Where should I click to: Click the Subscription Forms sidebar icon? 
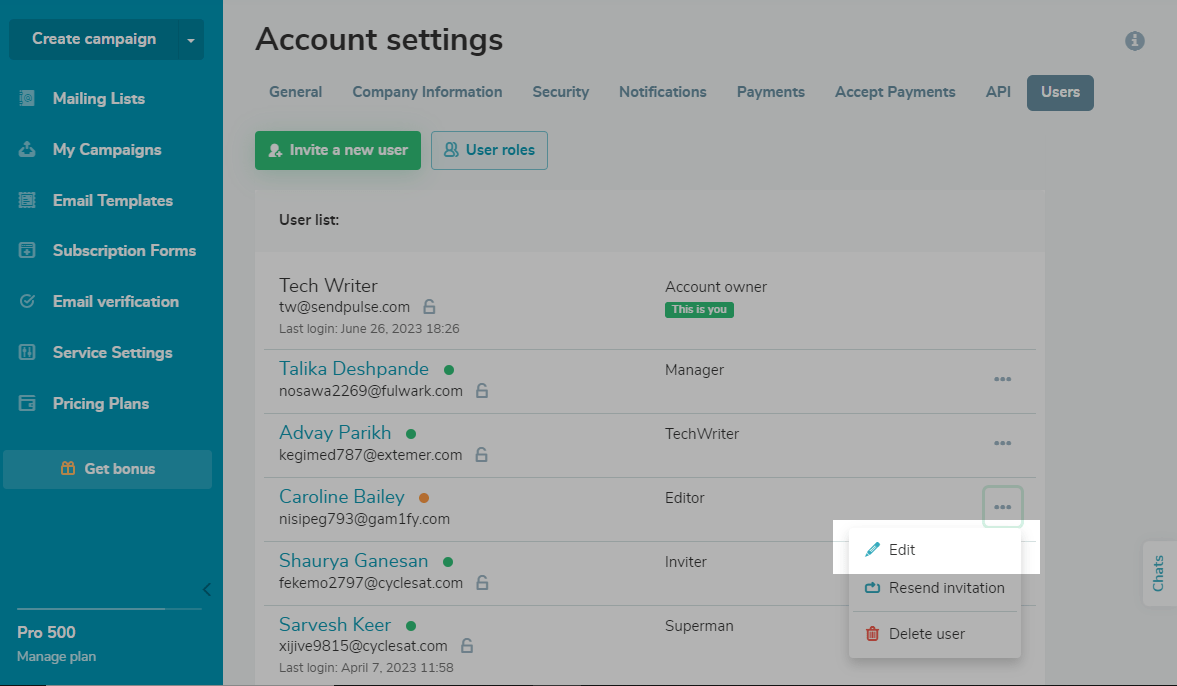tap(28, 251)
